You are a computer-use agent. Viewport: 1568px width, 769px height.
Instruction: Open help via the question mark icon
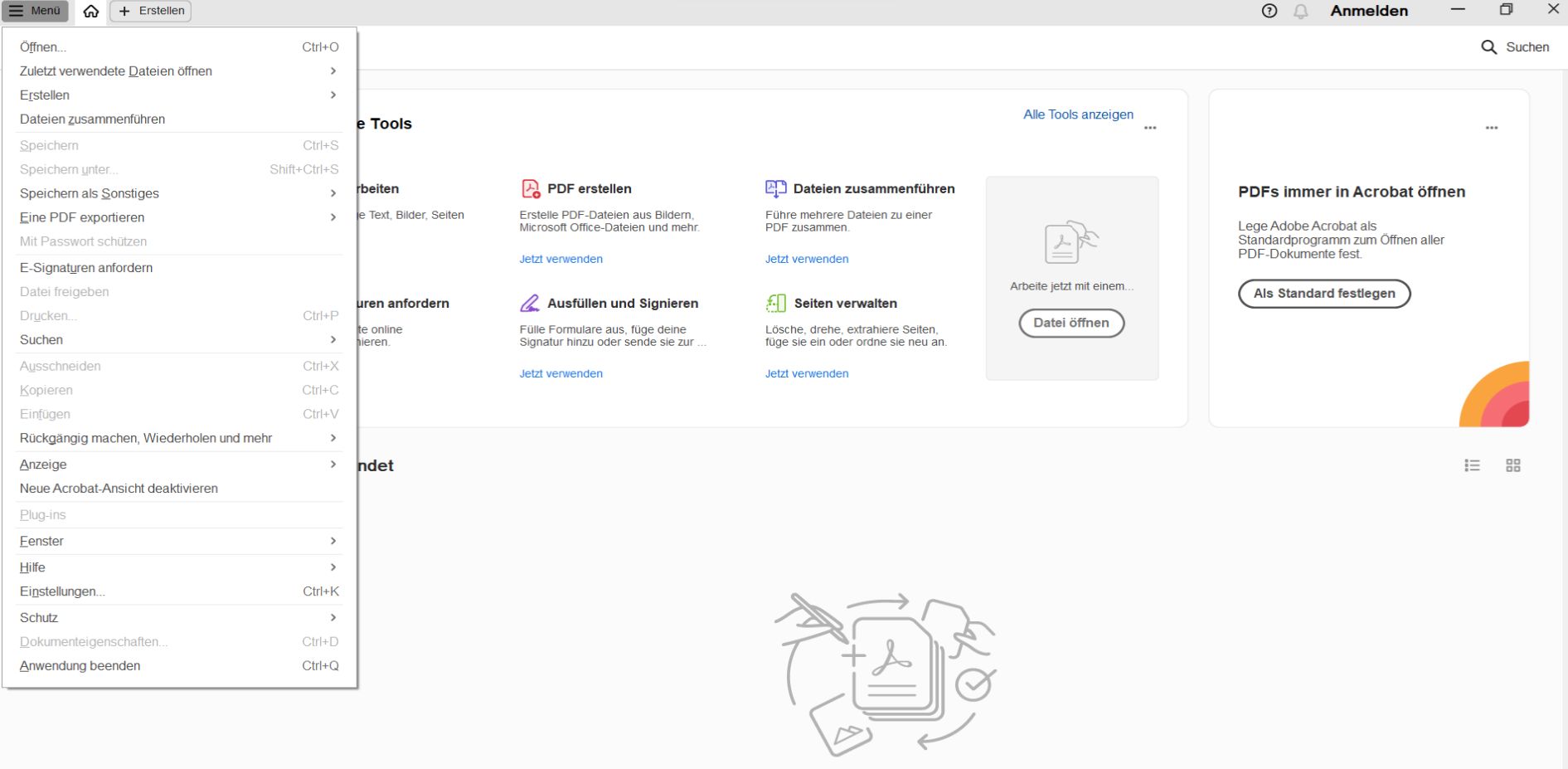pos(1268,12)
